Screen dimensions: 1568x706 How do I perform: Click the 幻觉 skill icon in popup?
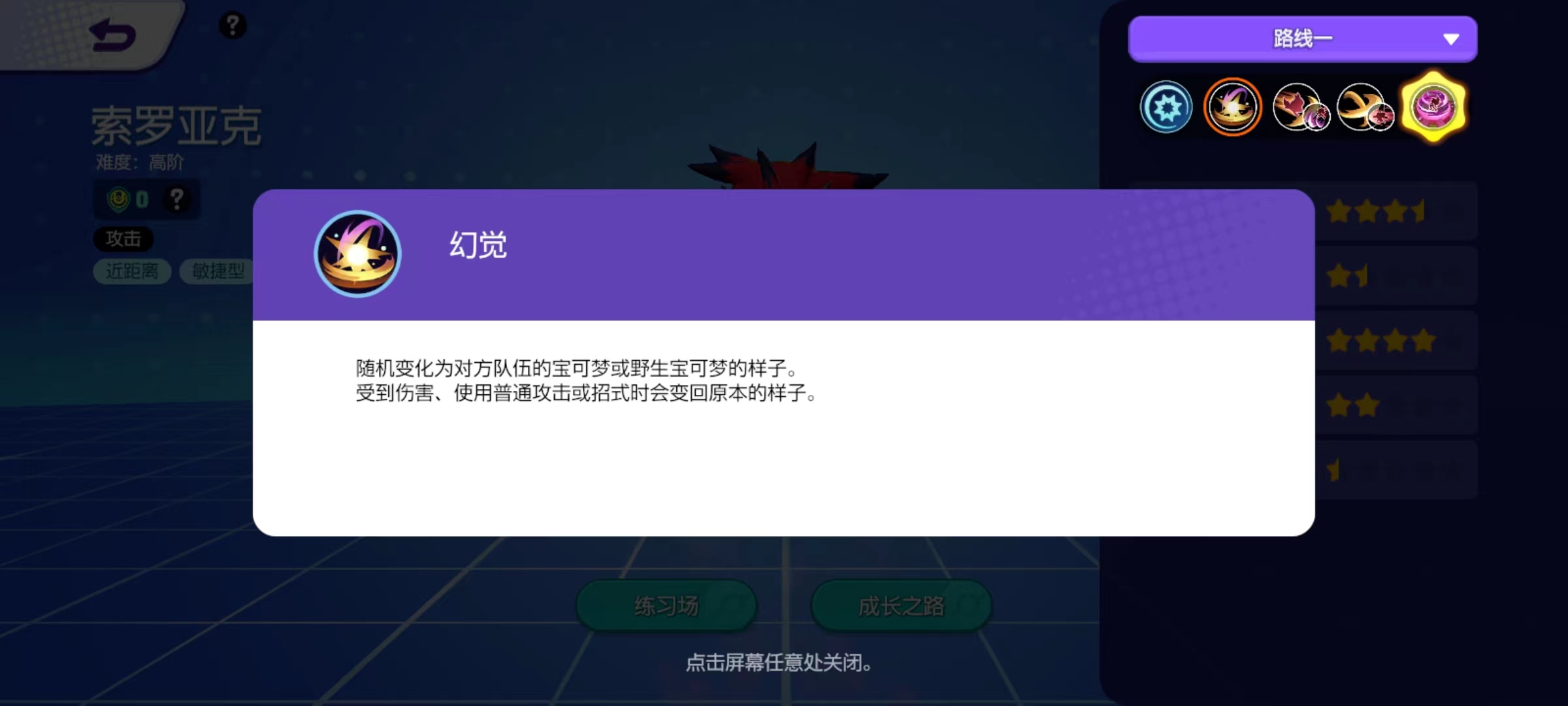[x=357, y=254]
